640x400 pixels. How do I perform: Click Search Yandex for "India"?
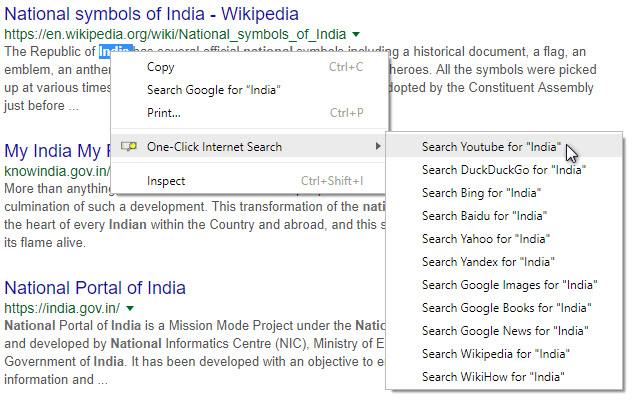click(x=488, y=262)
